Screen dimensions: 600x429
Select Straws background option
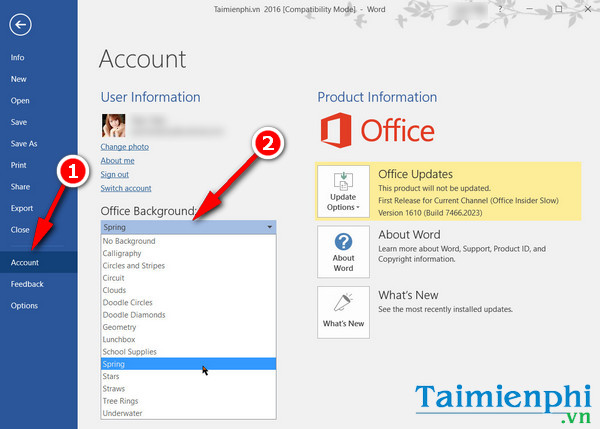tap(188, 388)
